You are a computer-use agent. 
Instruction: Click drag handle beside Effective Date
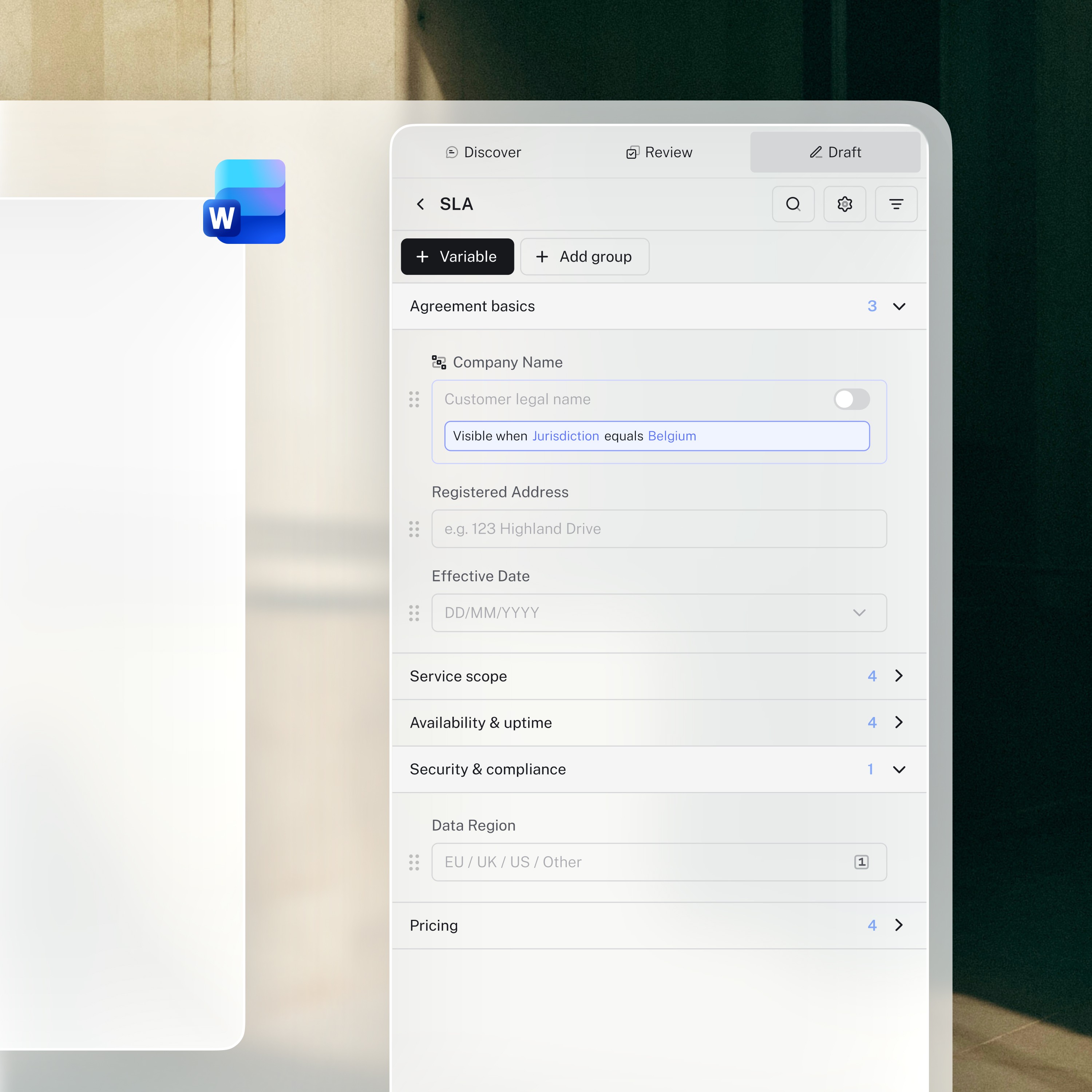click(414, 613)
